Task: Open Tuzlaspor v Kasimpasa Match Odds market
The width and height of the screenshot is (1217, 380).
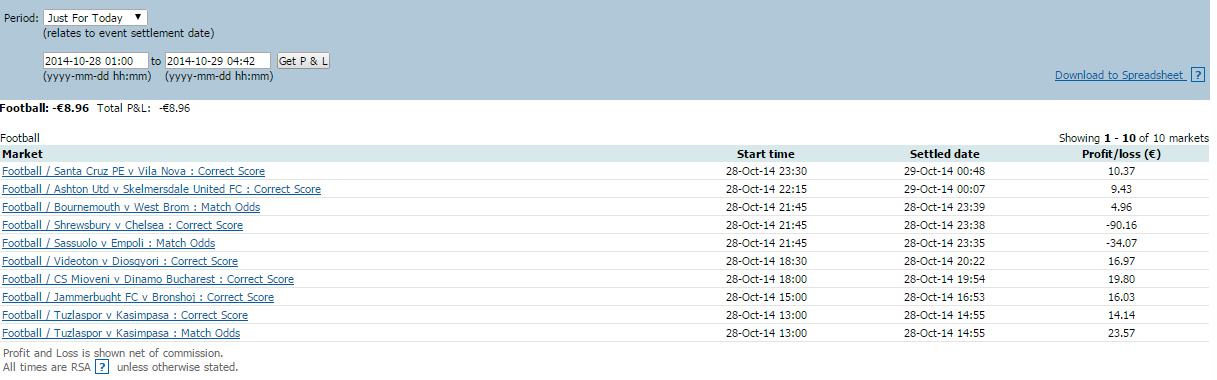Action: pos(121,333)
